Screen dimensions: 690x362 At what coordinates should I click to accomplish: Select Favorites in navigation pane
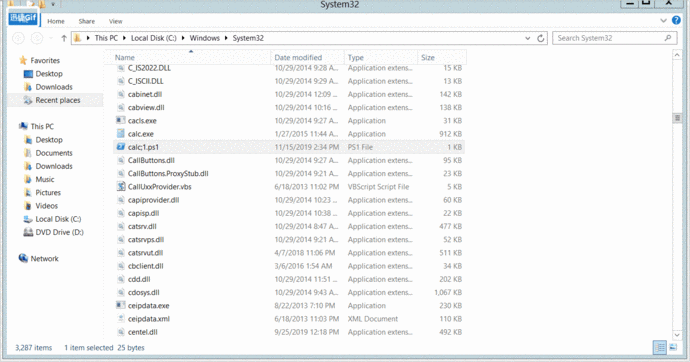pos(45,60)
